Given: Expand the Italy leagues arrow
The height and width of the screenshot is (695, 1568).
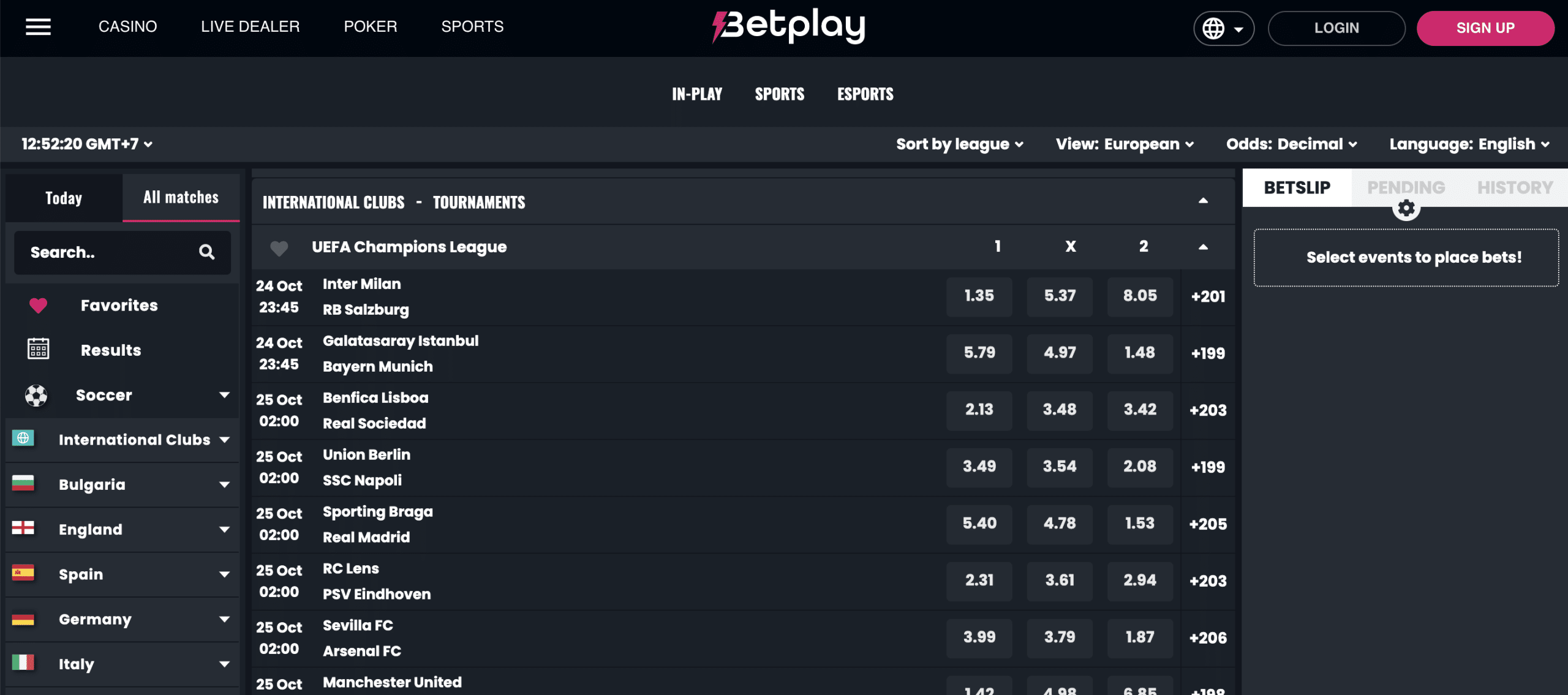Looking at the screenshot, I should point(225,664).
